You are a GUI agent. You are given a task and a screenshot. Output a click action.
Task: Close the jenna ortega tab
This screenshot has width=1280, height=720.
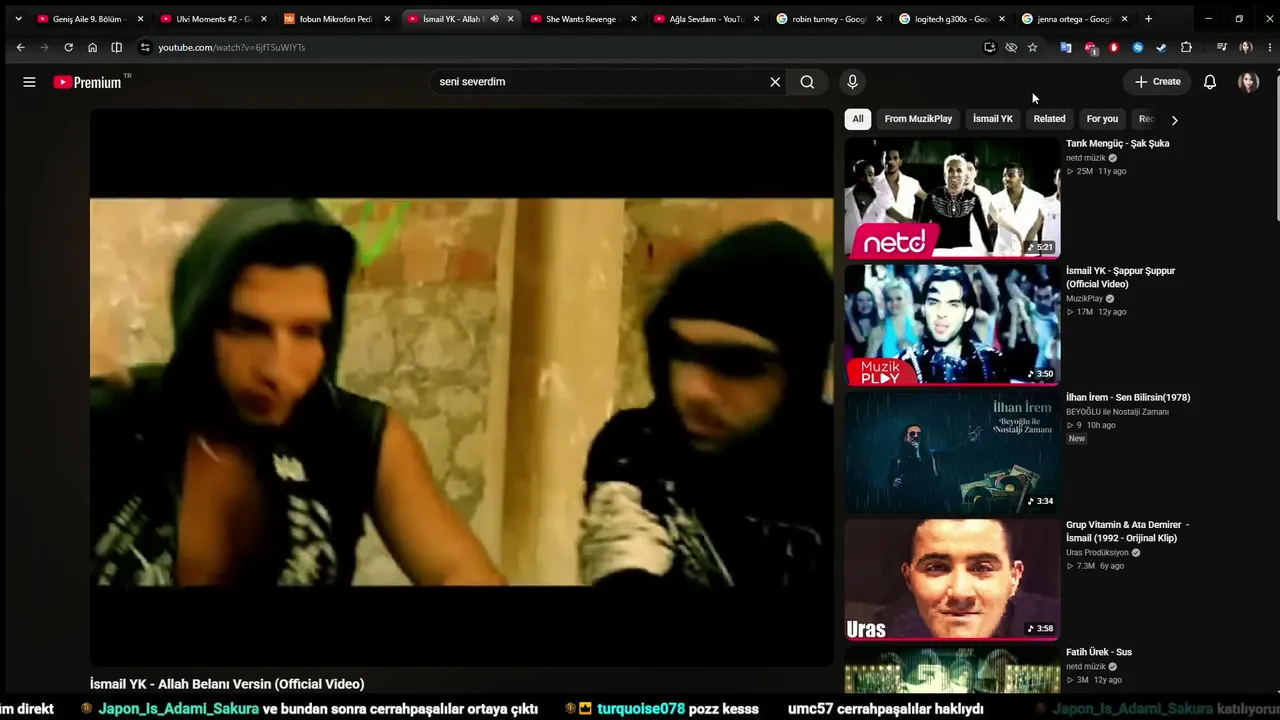[1125, 19]
